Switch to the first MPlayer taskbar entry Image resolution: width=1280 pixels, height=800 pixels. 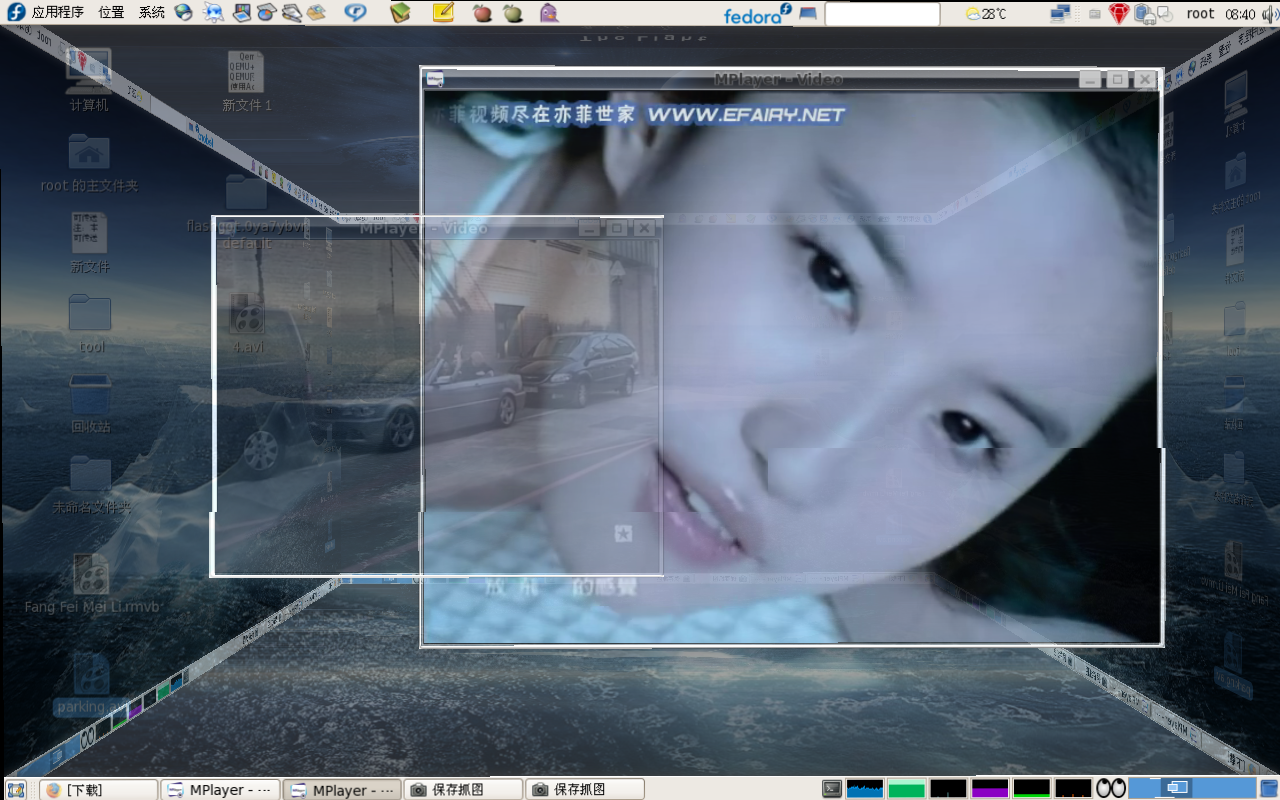[x=220, y=789]
